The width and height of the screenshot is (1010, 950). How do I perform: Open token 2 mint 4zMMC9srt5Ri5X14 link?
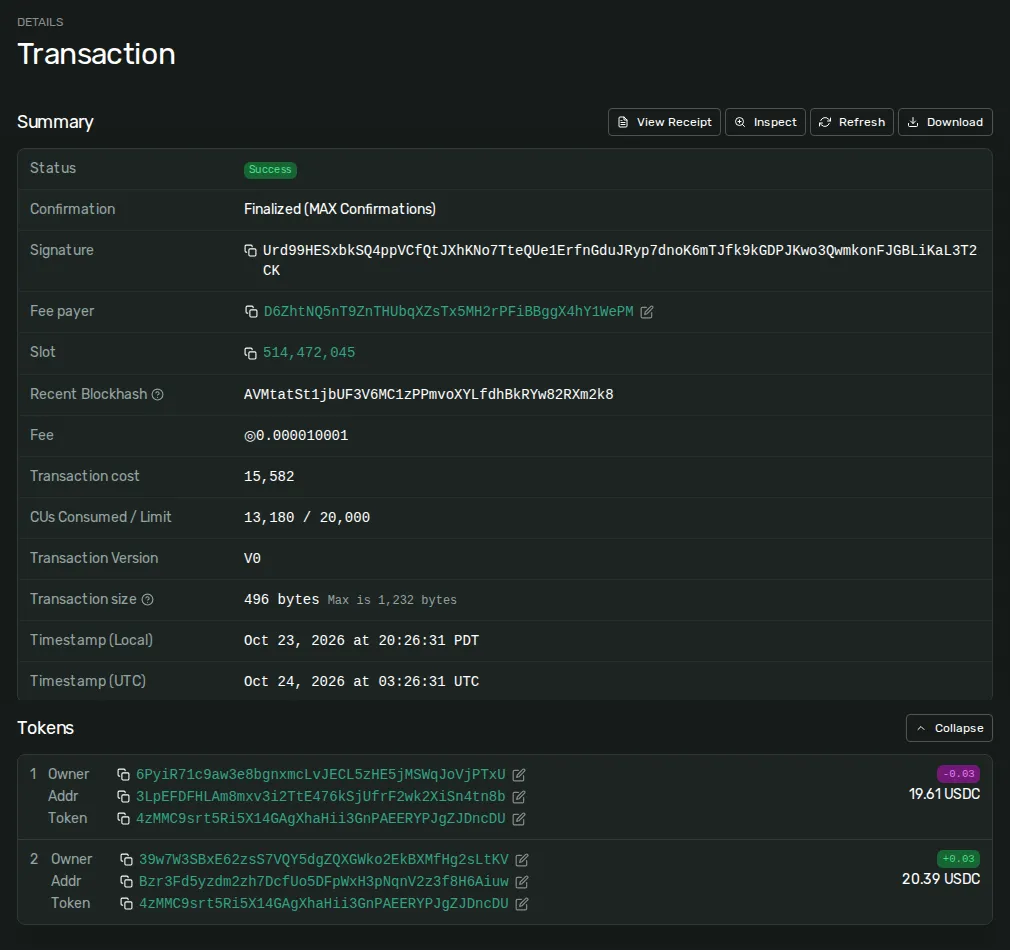tap(323, 904)
